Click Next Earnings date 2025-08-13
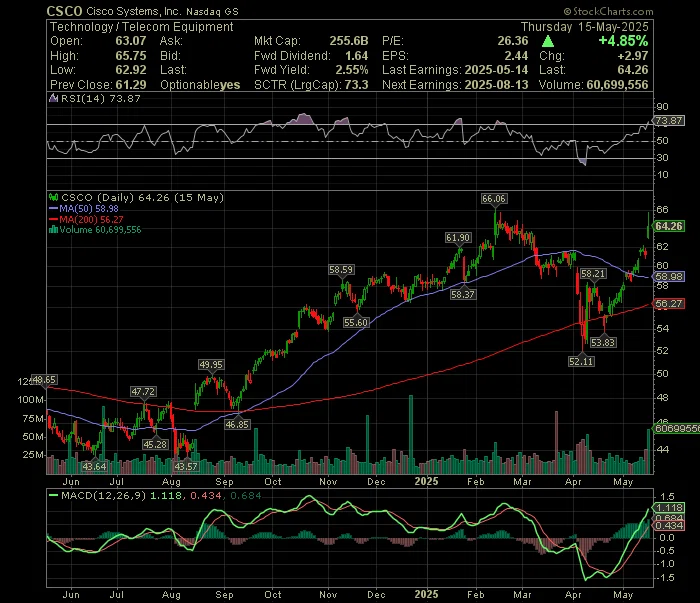 [496, 85]
